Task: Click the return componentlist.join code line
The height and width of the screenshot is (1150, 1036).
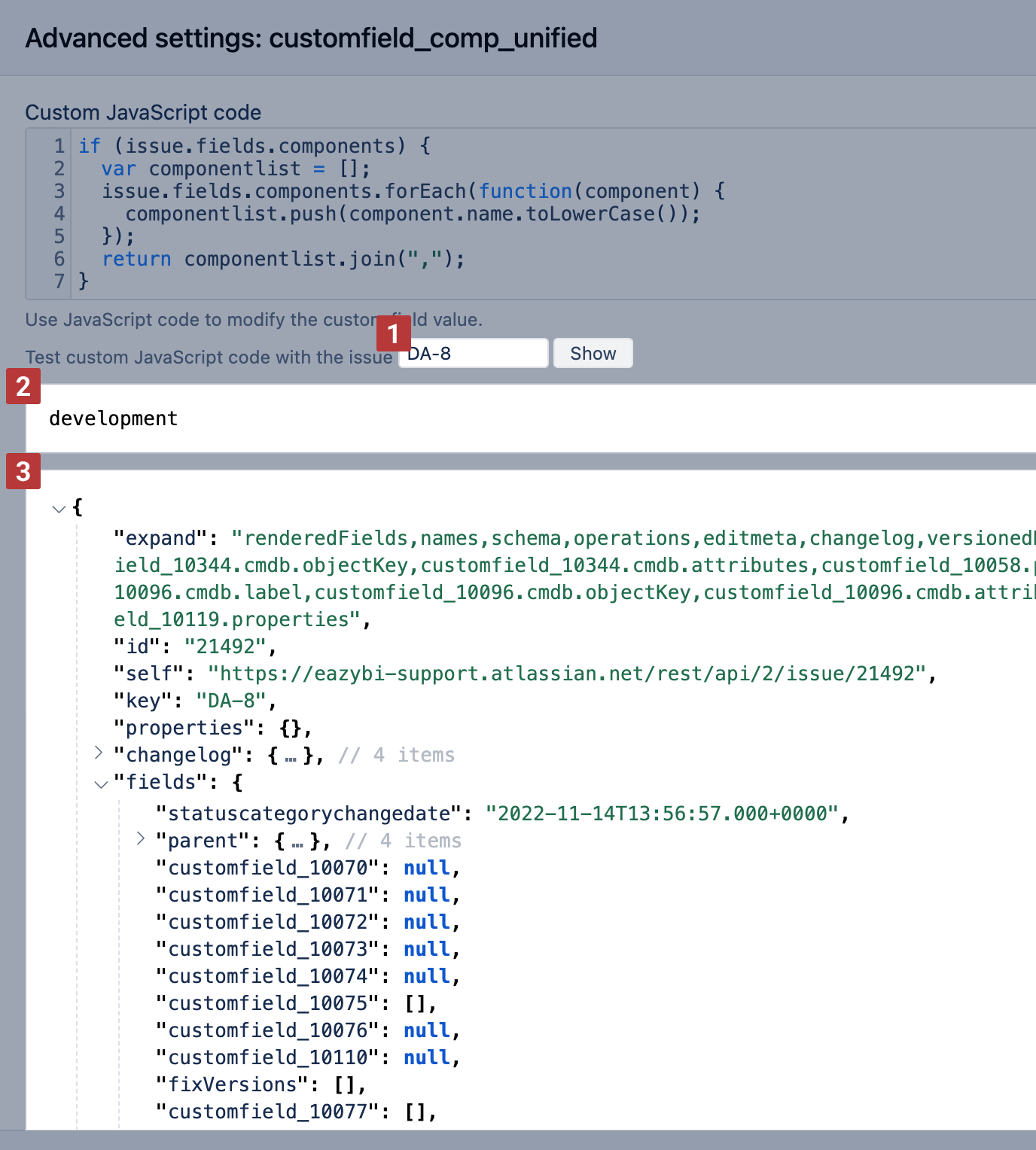Action: tap(283, 259)
